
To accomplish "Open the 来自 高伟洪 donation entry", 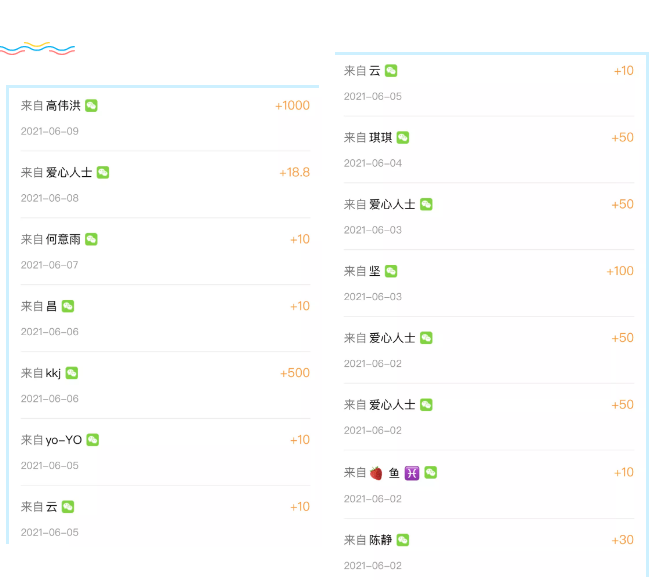I will (165, 118).
